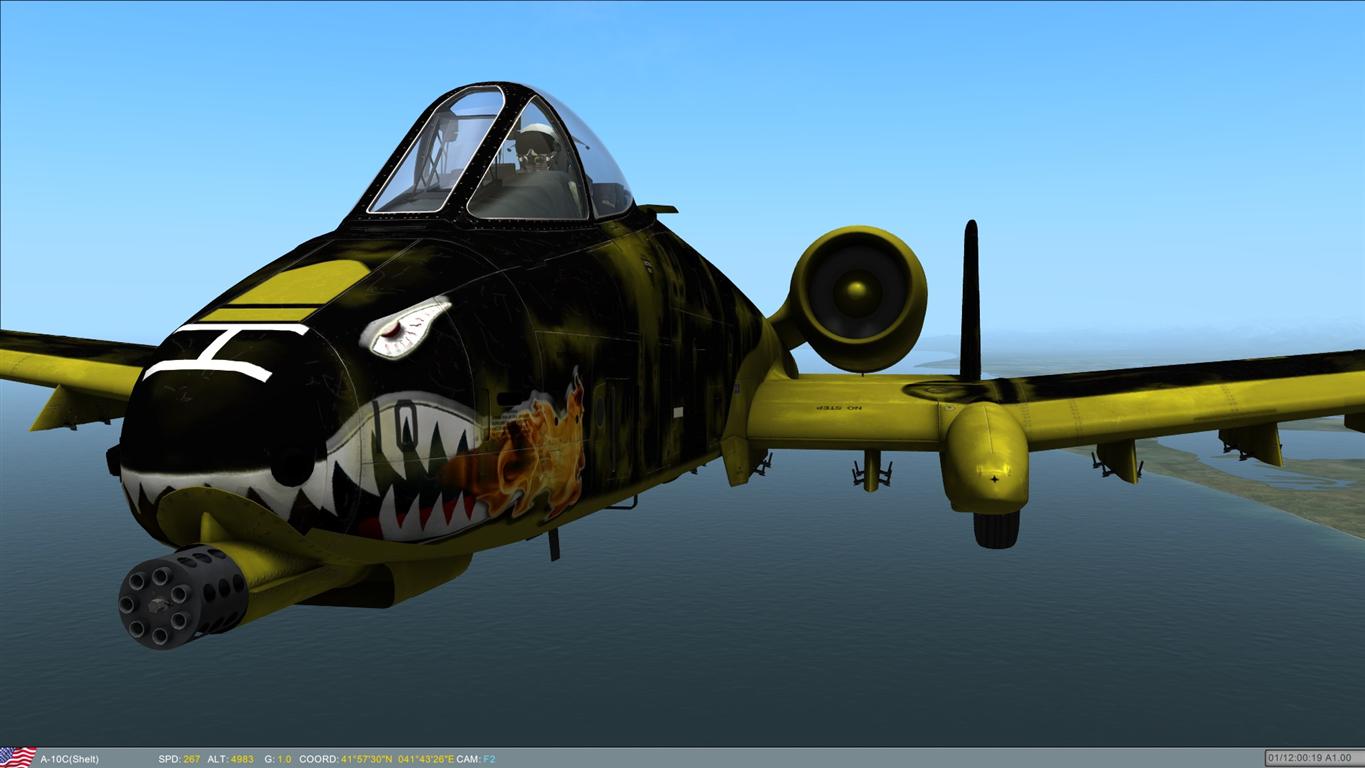Click the G 1.0 load indicator
The image size is (1365, 768).
[x=278, y=760]
